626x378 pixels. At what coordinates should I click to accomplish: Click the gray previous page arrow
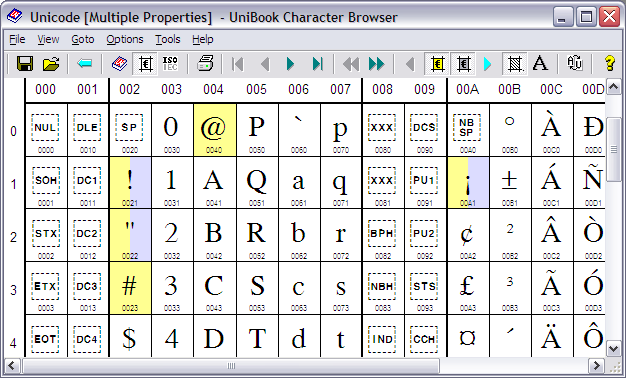coord(265,64)
